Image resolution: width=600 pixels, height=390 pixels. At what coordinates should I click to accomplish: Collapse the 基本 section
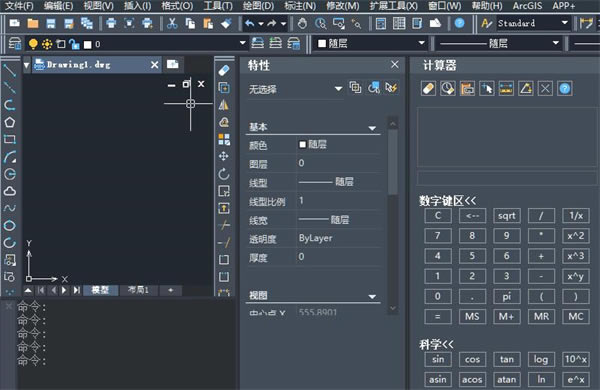point(372,128)
